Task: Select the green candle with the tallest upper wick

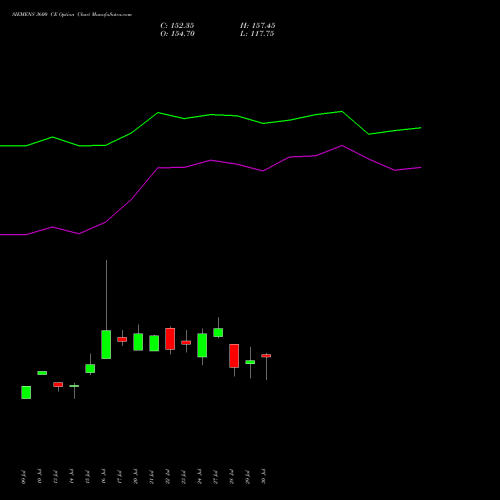Action: pos(106,344)
